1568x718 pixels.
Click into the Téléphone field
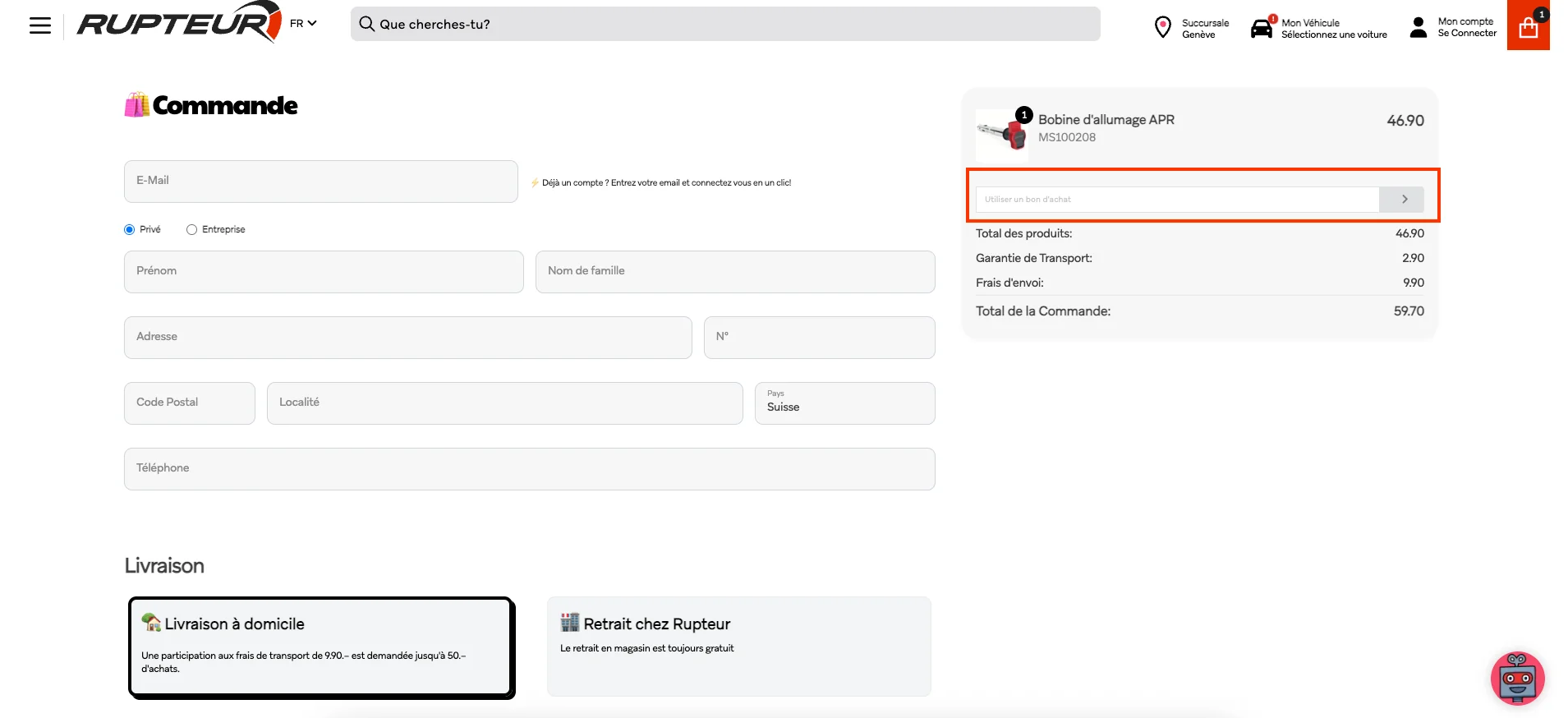530,469
